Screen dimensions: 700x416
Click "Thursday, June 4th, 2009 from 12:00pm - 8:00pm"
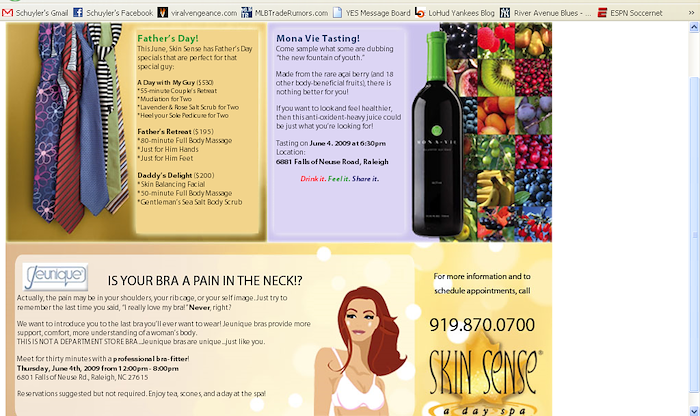(98, 368)
